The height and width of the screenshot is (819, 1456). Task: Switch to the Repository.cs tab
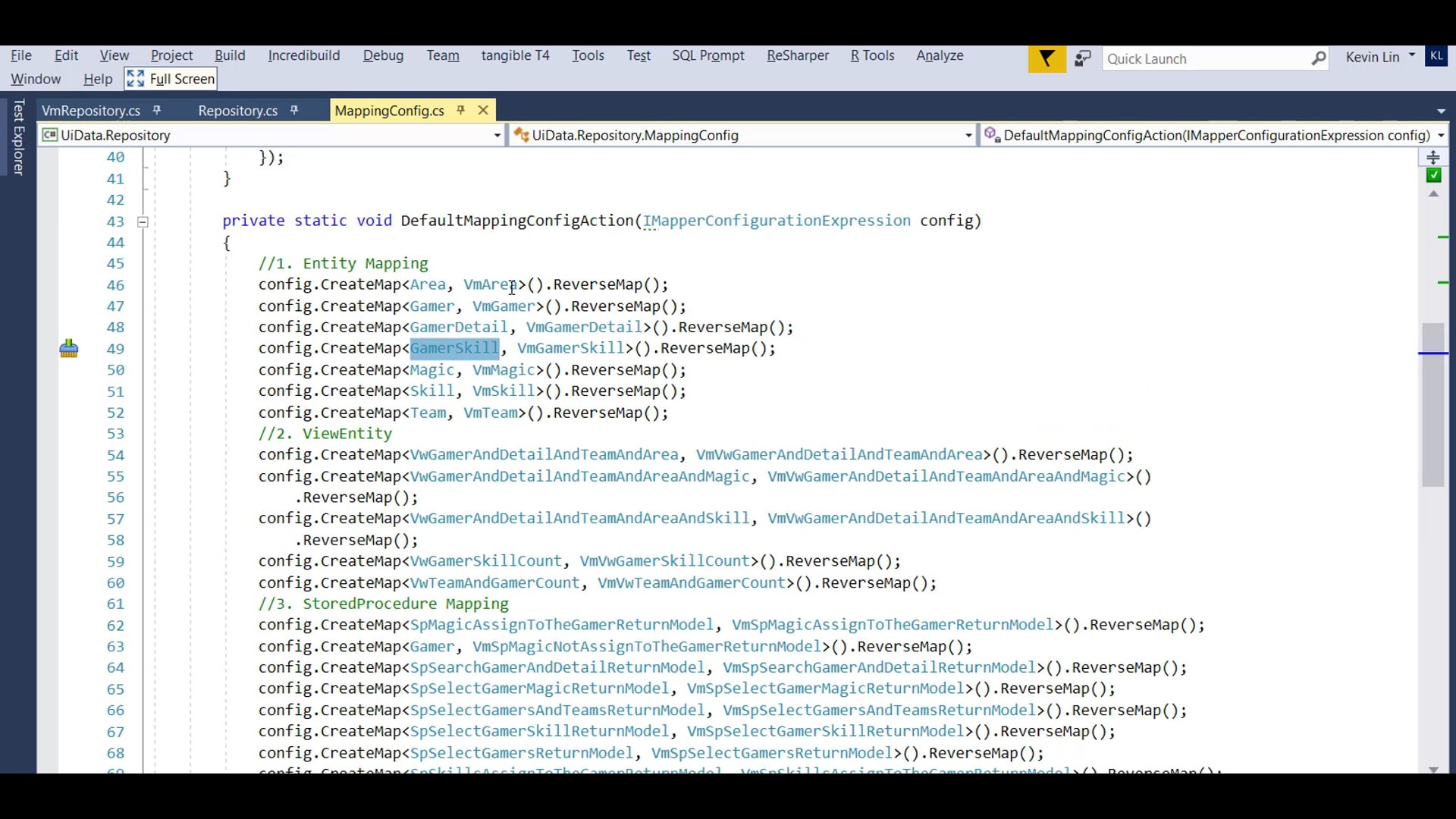tap(237, 111)
